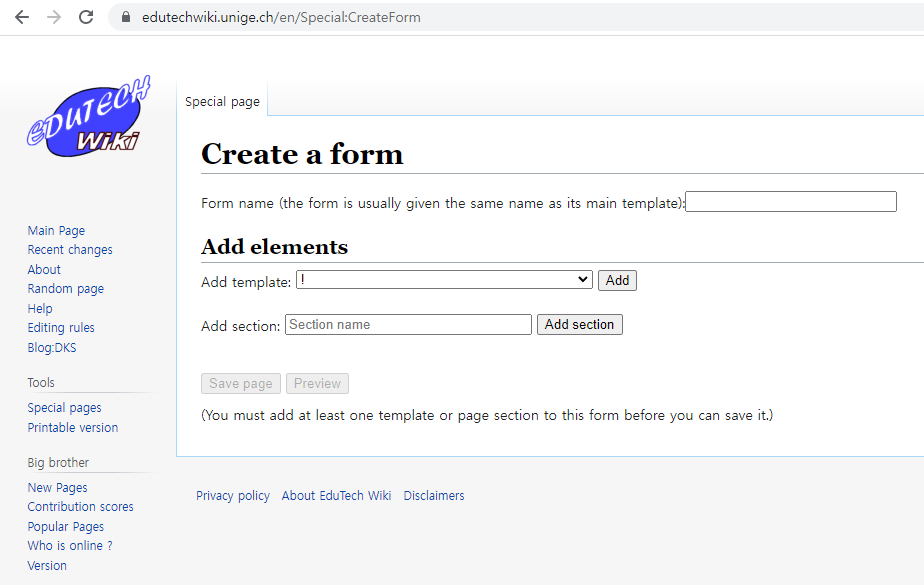Click the Tools sidebar heading
Image resolution: width=924 pixels, height=585 pixels.
[41, 383]
